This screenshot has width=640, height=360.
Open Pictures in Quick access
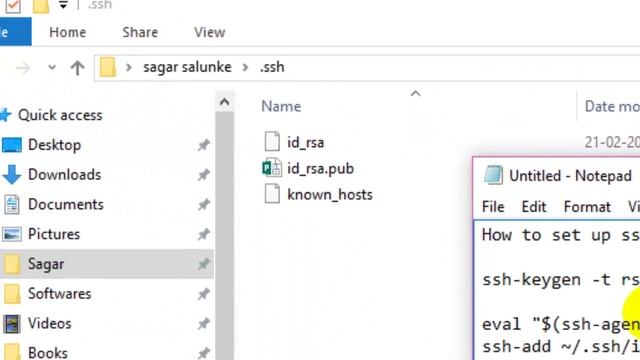click(54, 234)
